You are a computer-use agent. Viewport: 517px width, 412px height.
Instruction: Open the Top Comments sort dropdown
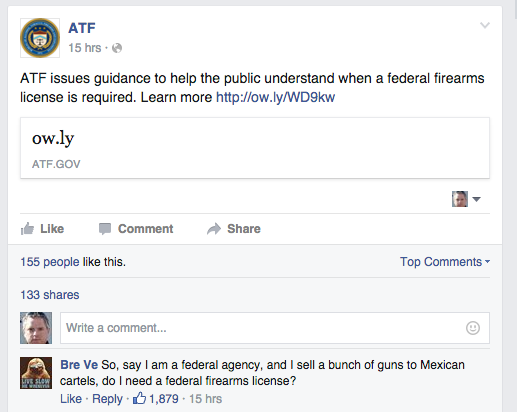445,262
